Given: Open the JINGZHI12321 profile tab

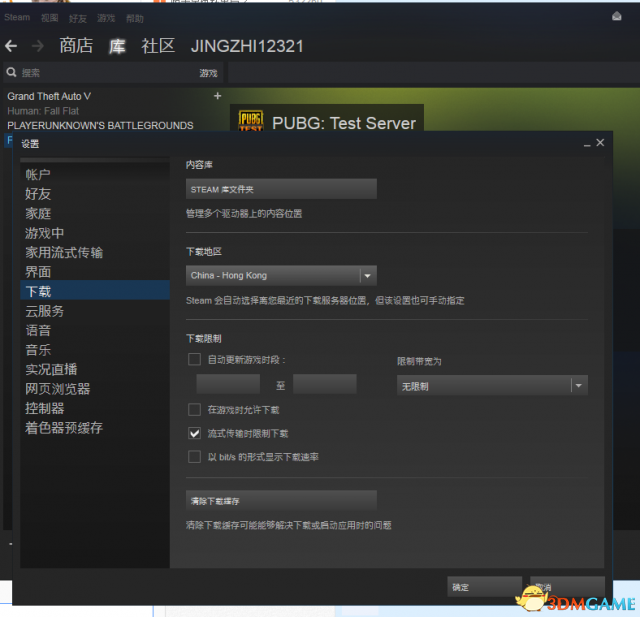Looking at the screenshot, I should pos(247,46).
